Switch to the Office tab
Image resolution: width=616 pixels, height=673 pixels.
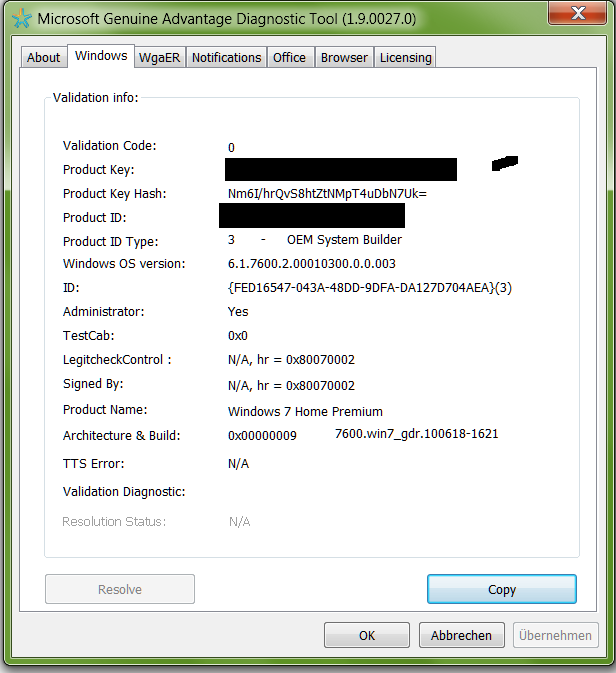pyautogui.click(x=289, y=58)
